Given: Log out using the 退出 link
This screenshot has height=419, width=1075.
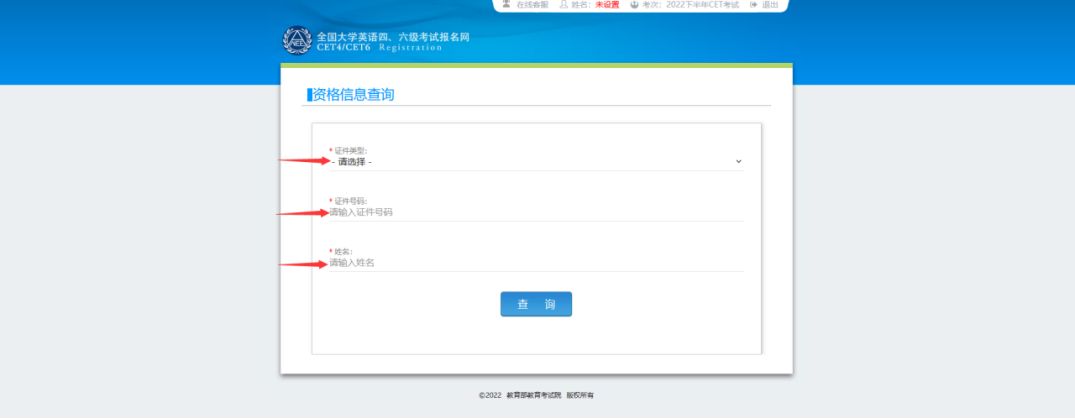Looking at the screenshot, I should (x=770, y=5).
